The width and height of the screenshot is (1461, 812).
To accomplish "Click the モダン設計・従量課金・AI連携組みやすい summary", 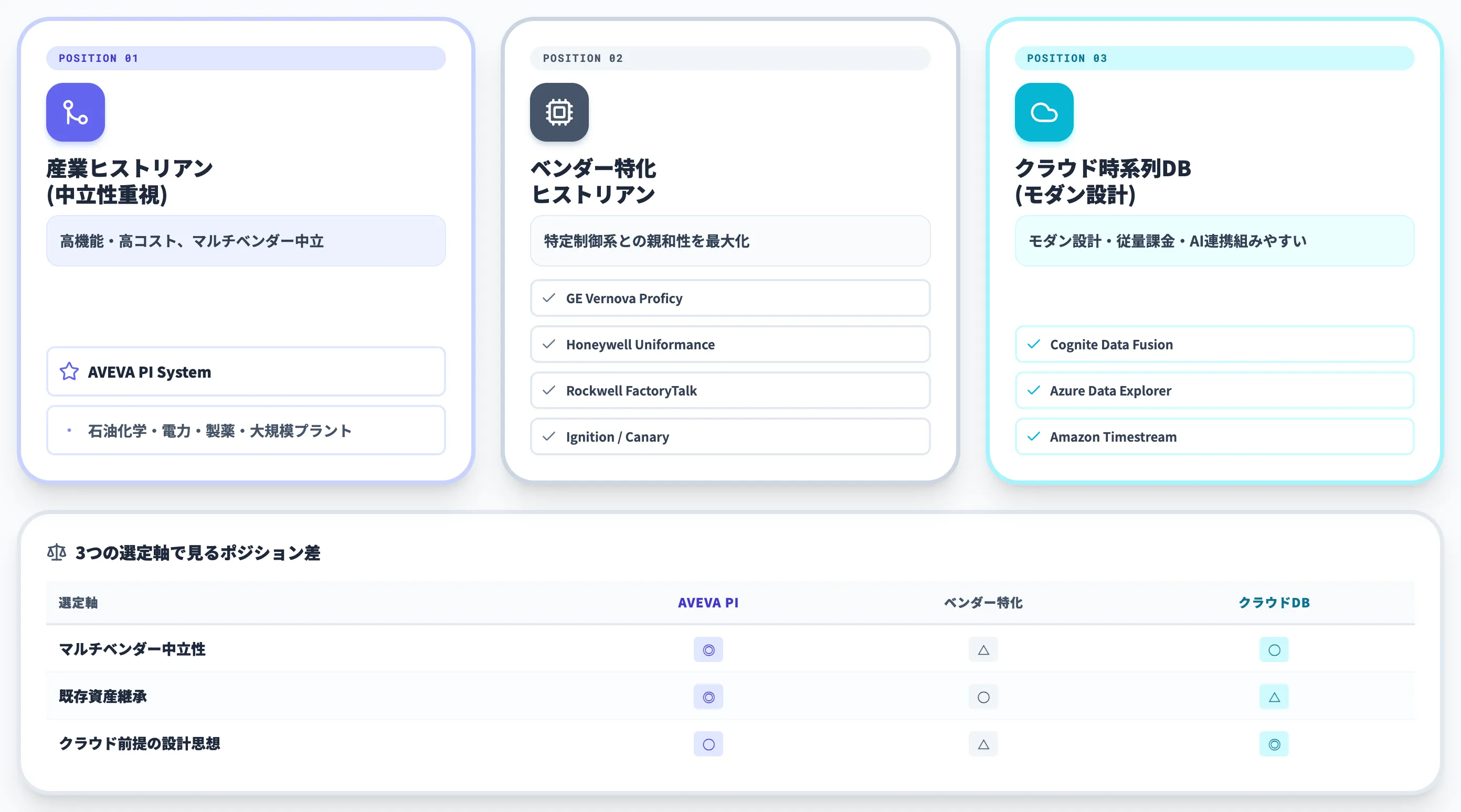I will click(x=1214, y=241).
